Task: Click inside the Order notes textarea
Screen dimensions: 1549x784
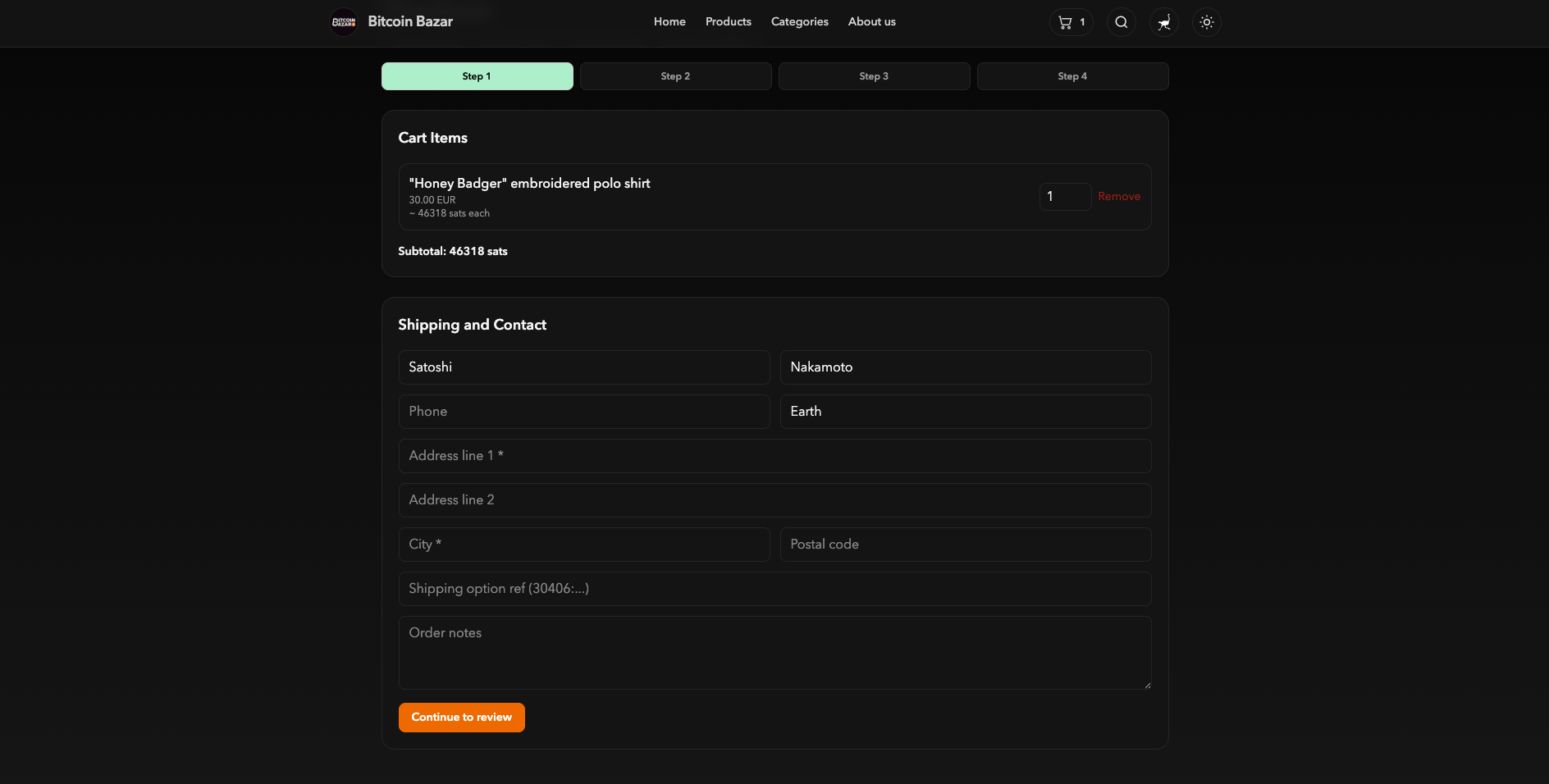Action: click(x=775, y=653)
